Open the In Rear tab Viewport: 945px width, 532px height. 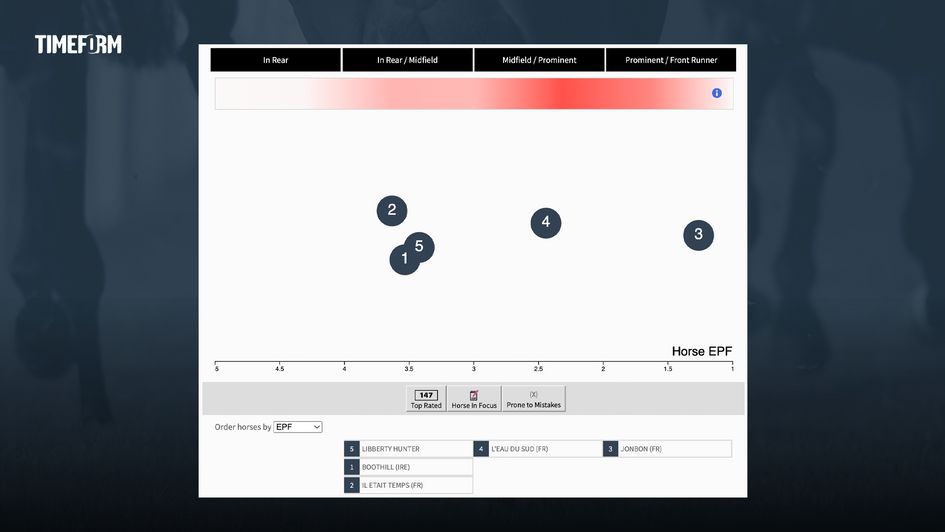click(275, 60)
